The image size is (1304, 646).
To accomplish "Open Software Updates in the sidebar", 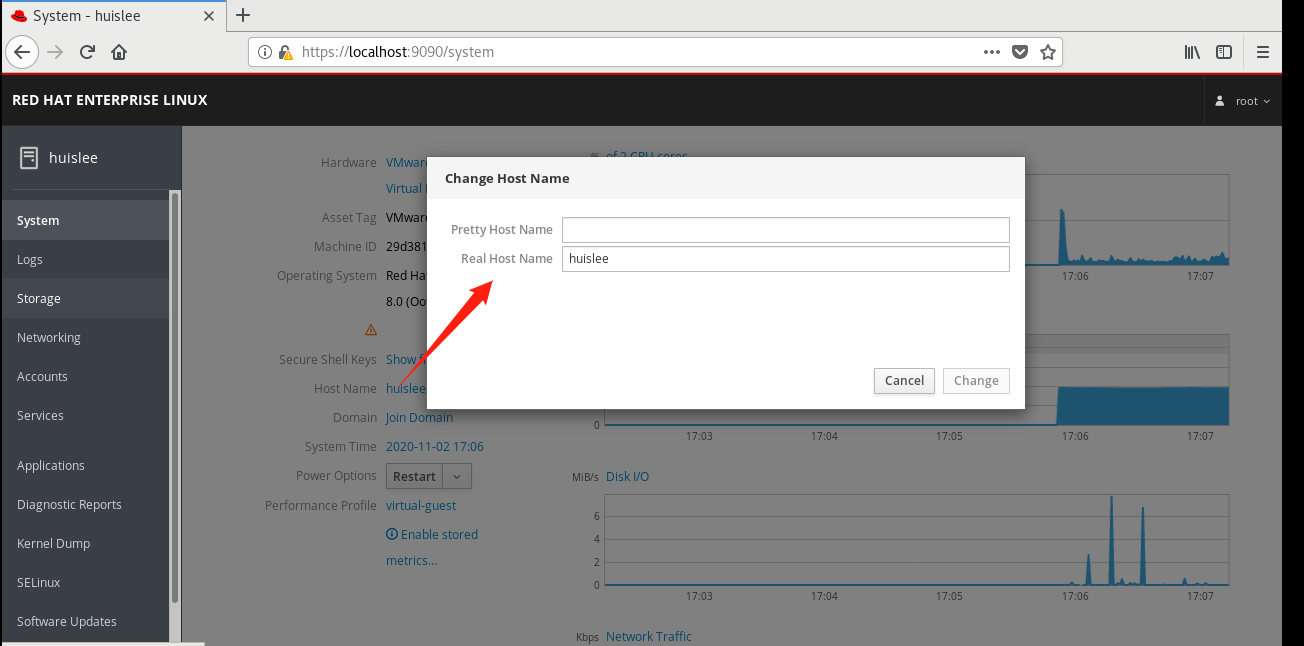I will click(86, 621).
